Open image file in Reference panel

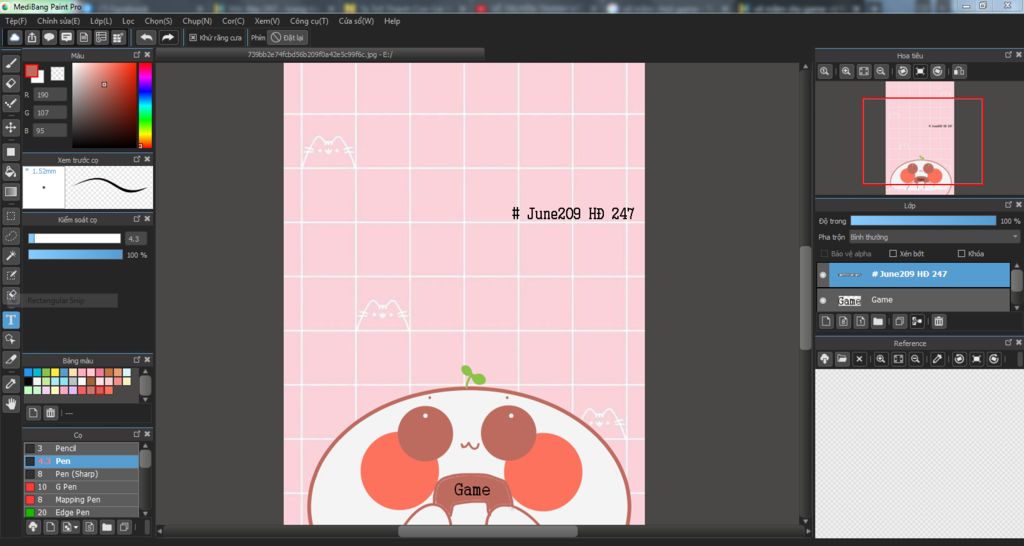[x=842, y=359]
